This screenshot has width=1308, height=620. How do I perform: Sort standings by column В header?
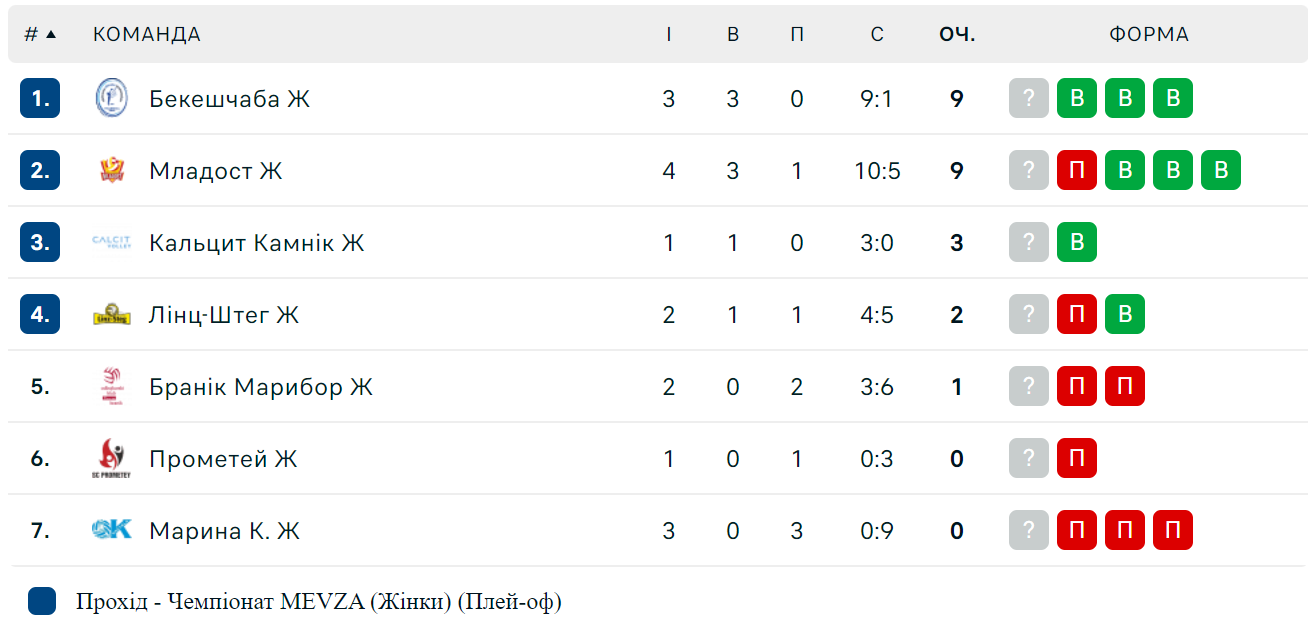point(733,34)
